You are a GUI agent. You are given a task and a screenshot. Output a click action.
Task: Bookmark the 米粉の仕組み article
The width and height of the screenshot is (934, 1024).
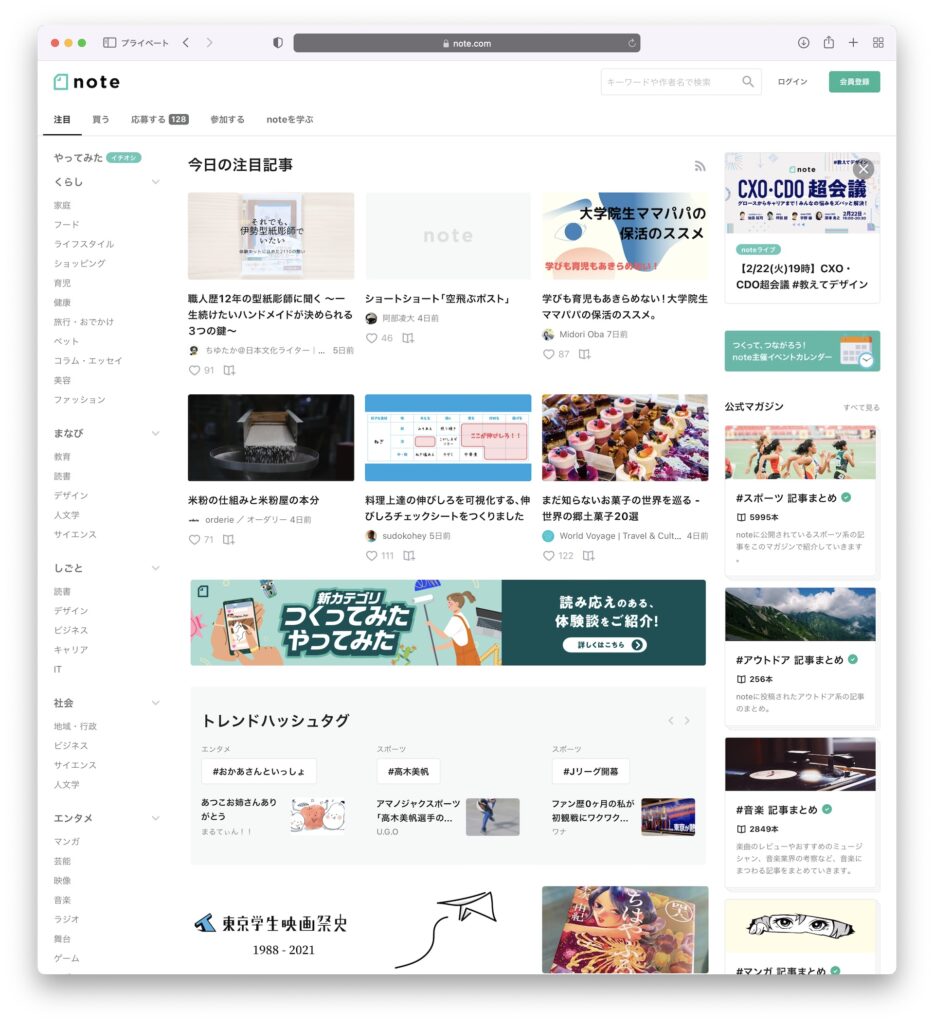[x=229, y=540]
